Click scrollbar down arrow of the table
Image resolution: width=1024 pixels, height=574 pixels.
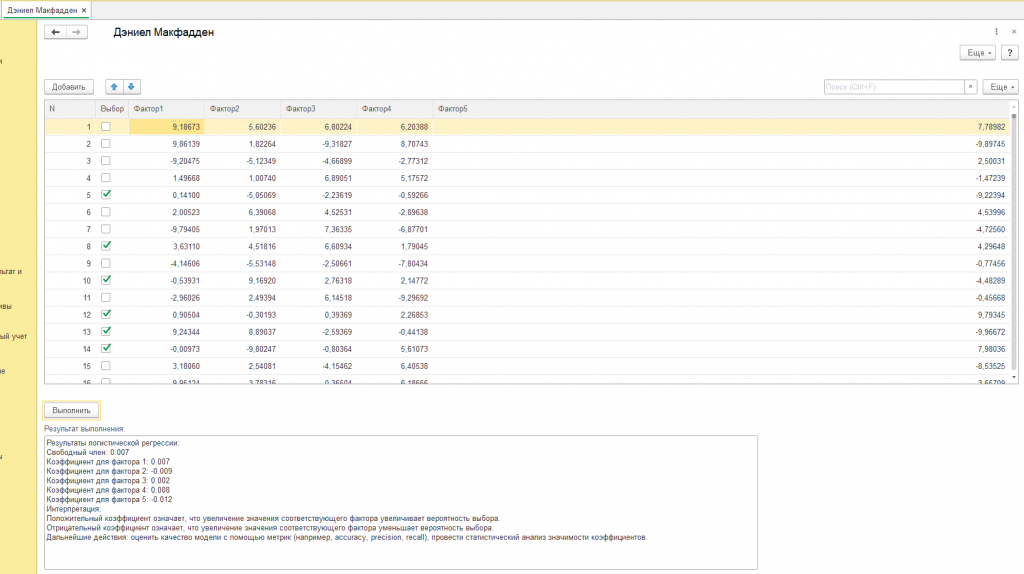click(1014, 377)
